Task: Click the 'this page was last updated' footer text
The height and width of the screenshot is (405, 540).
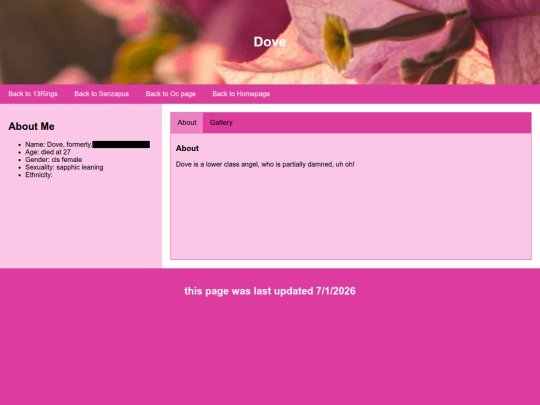Action: pyautogui.click(x=270, y=291)
